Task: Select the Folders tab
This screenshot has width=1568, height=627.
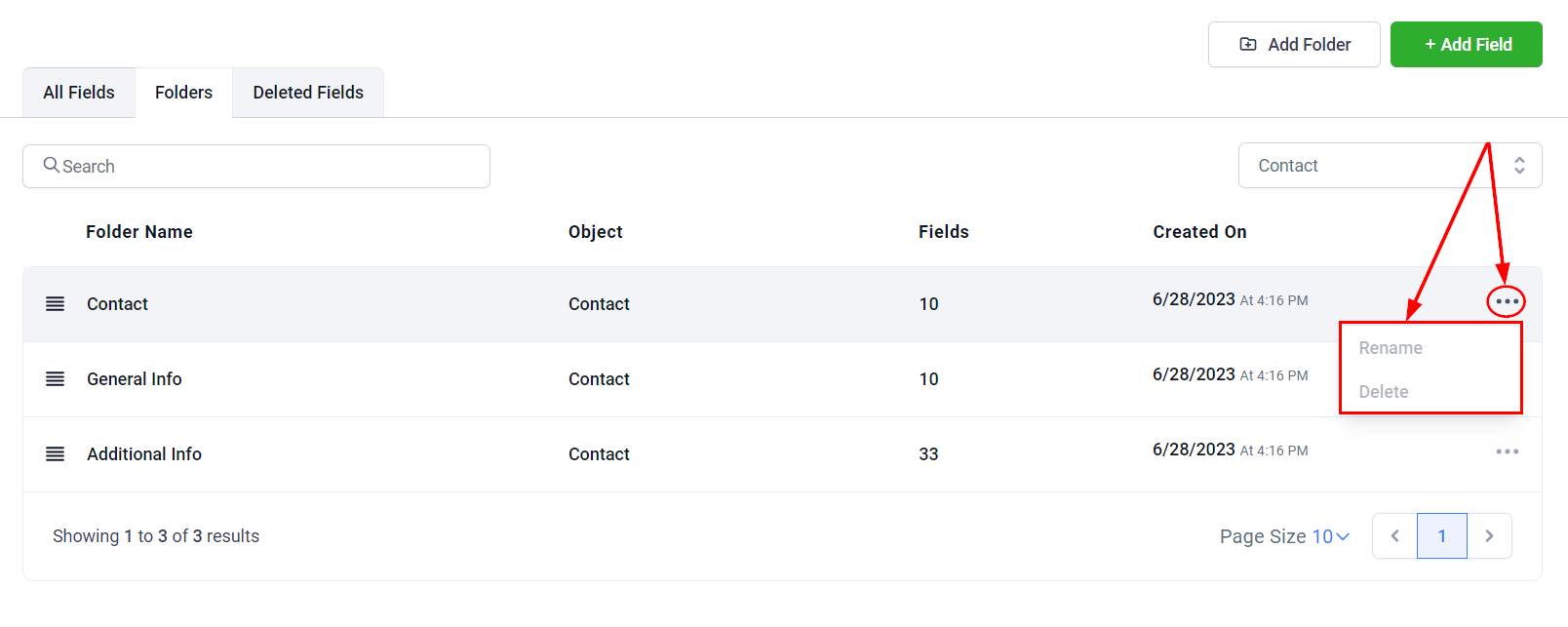Action: tap(183, 93)
